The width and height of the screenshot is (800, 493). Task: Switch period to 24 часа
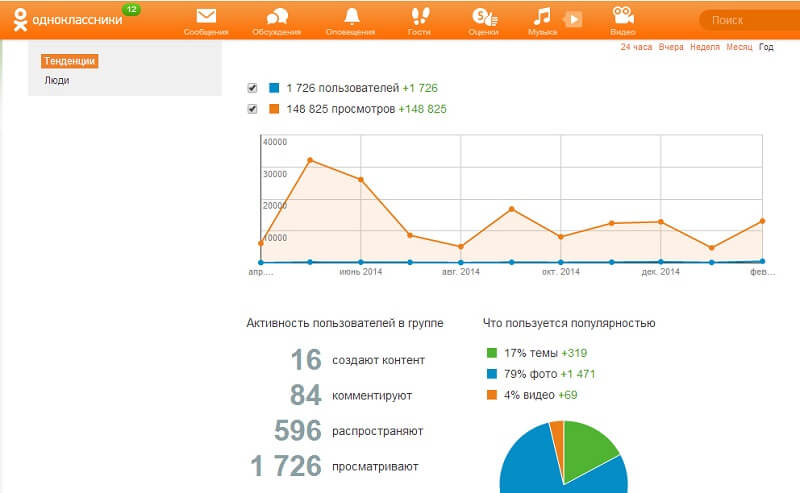coord(636,47)
